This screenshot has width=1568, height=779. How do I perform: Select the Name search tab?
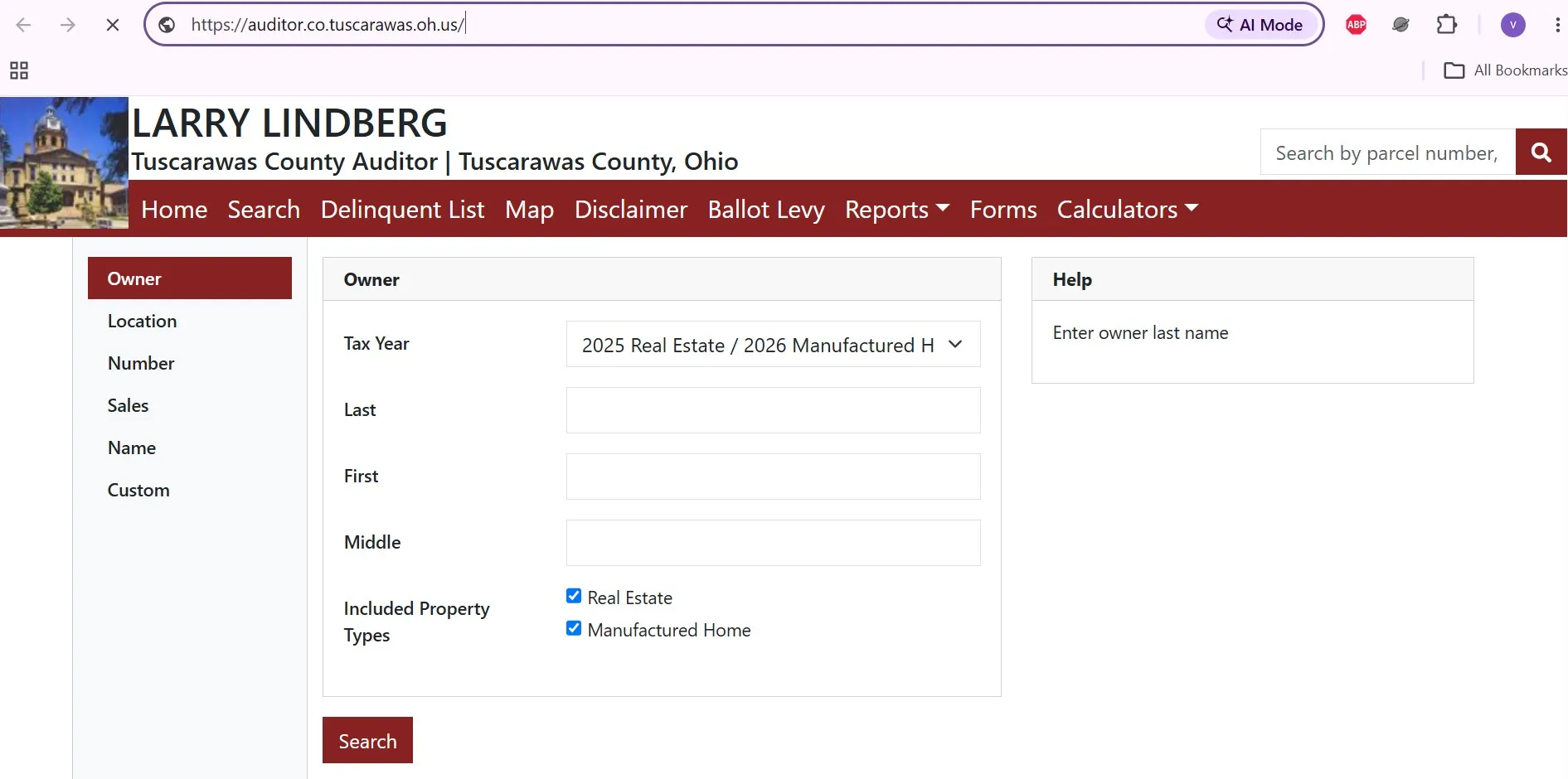click(x=190, y=448)
